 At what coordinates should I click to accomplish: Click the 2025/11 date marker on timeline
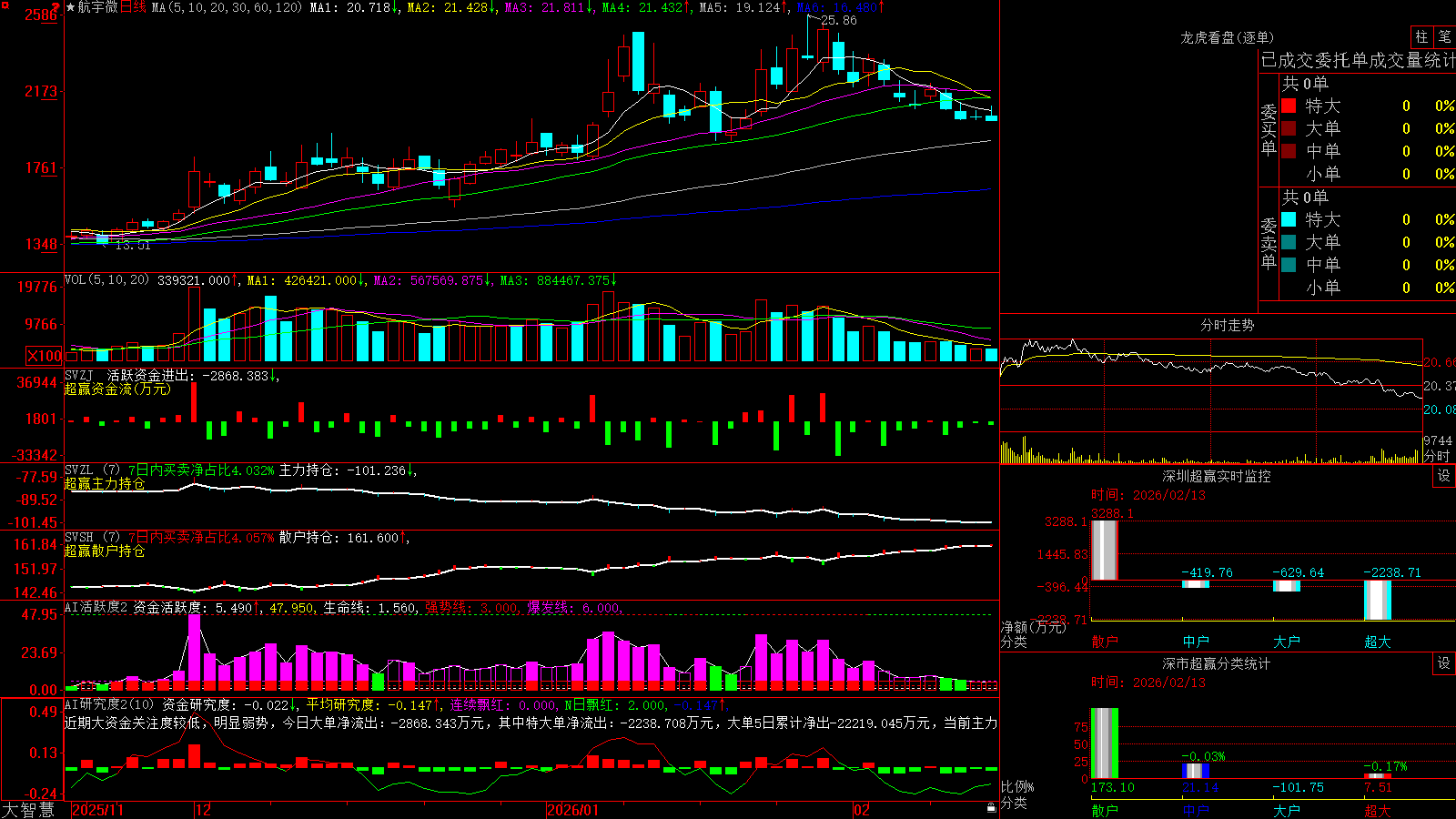pyautogui.click(x=97, y=810)
